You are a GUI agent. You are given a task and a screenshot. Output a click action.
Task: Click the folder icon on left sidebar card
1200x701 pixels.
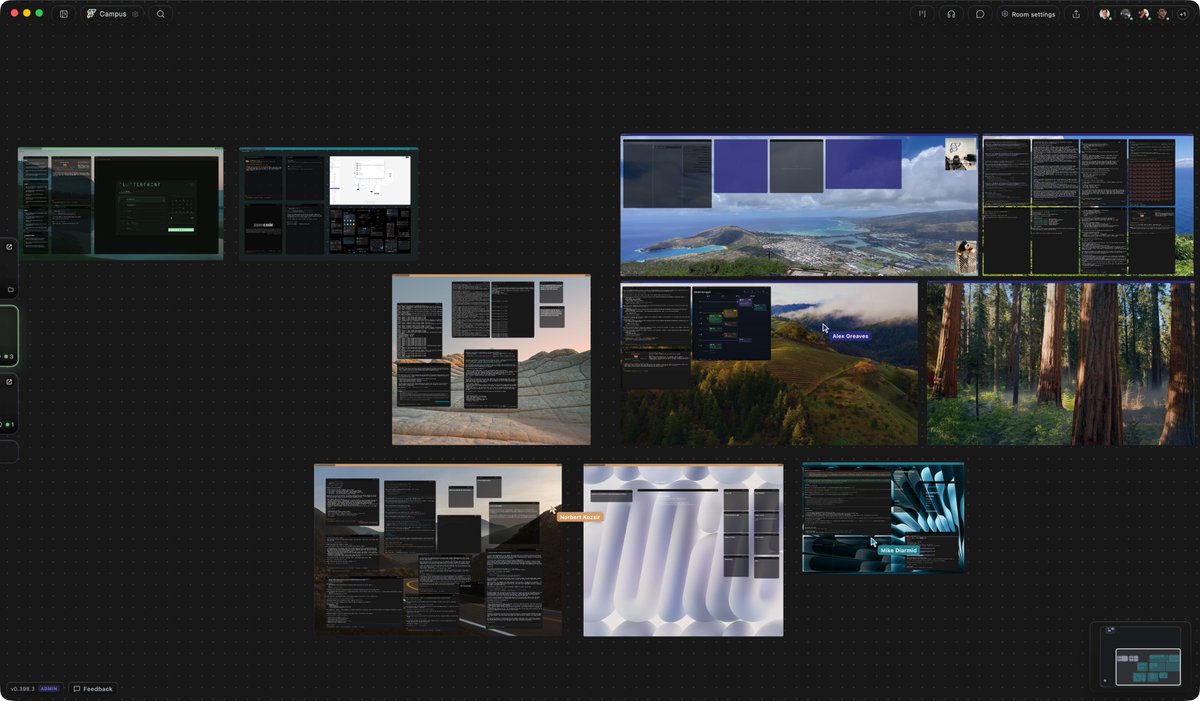tap(10, 290)
